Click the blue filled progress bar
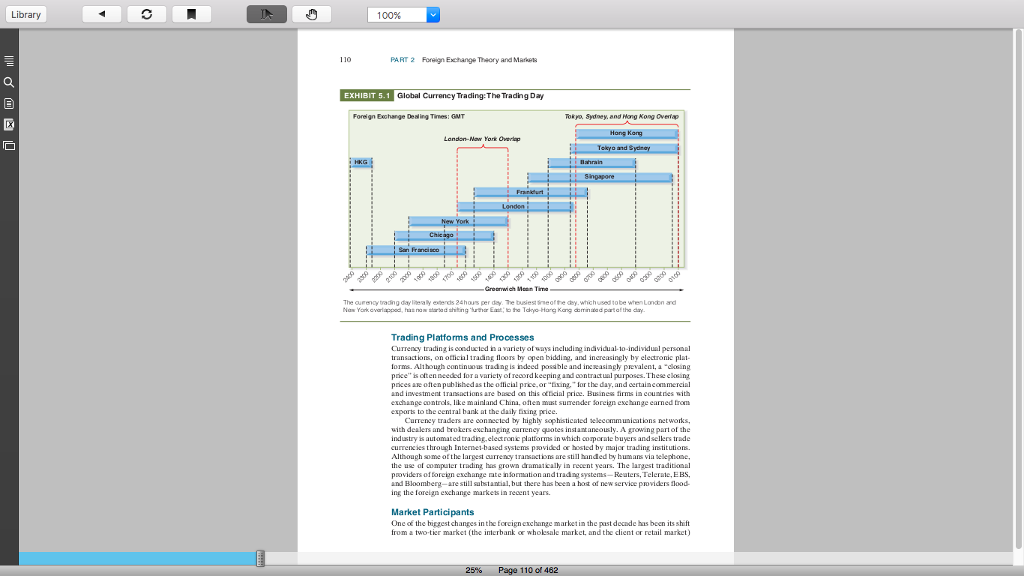 pos(138,558)
